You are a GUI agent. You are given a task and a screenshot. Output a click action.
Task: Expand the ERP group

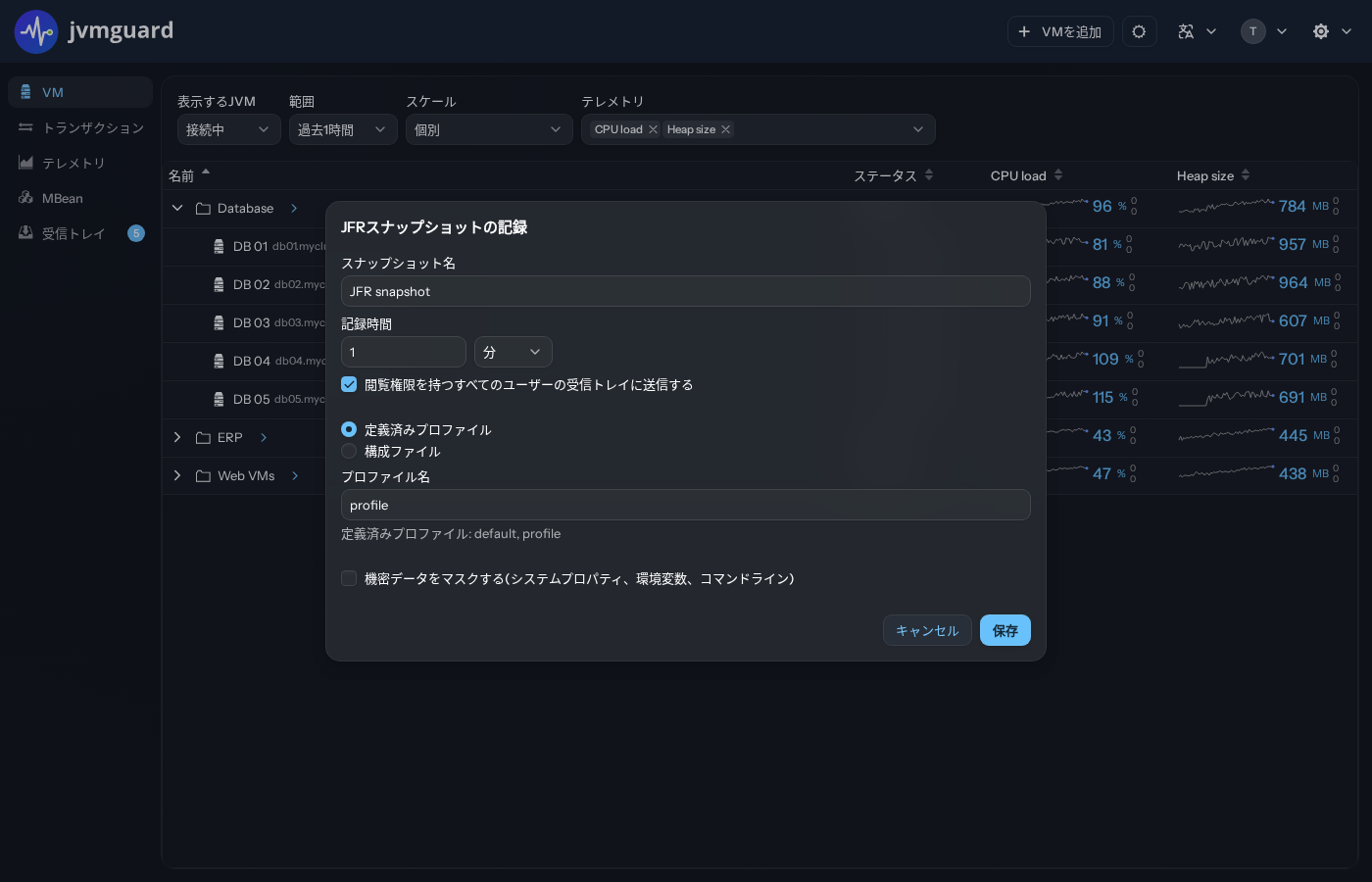177,437
